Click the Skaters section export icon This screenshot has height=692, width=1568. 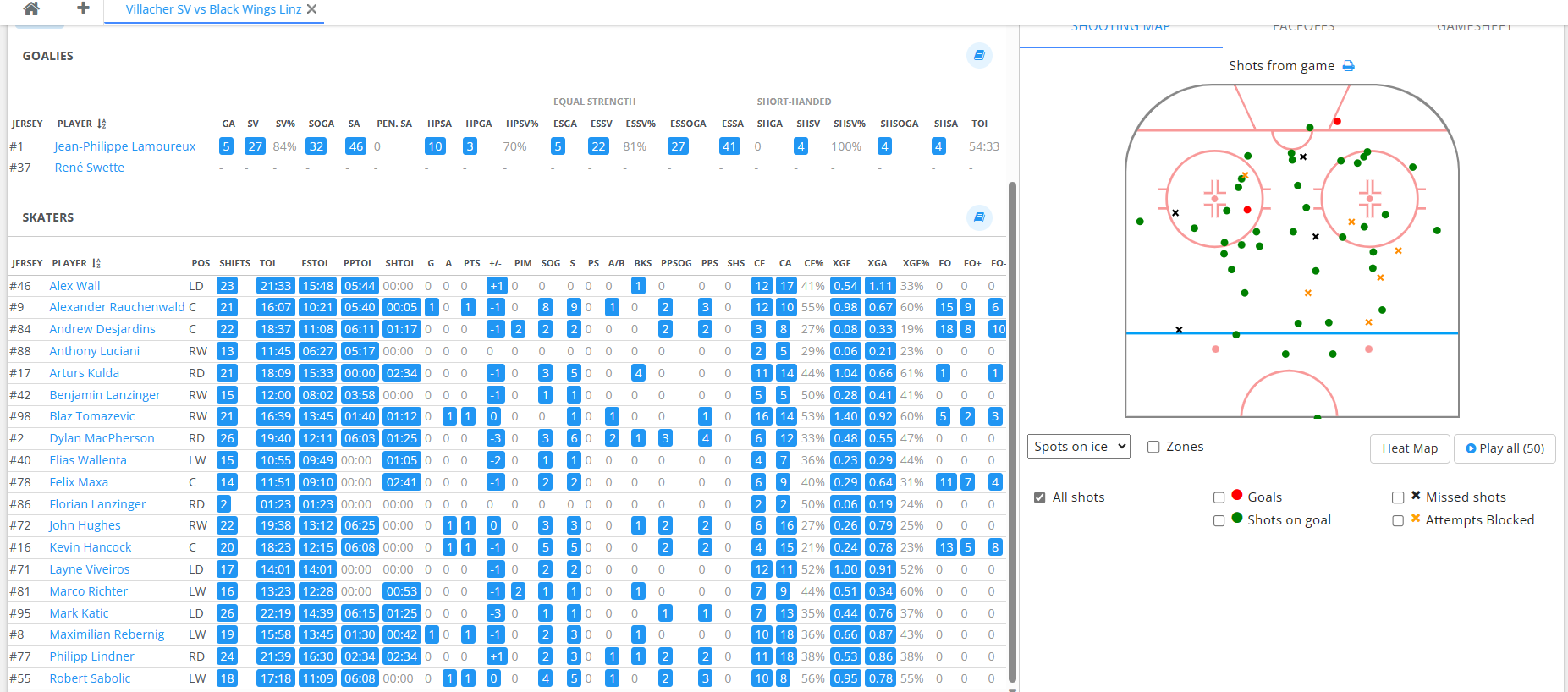click(x=978, y=217)
